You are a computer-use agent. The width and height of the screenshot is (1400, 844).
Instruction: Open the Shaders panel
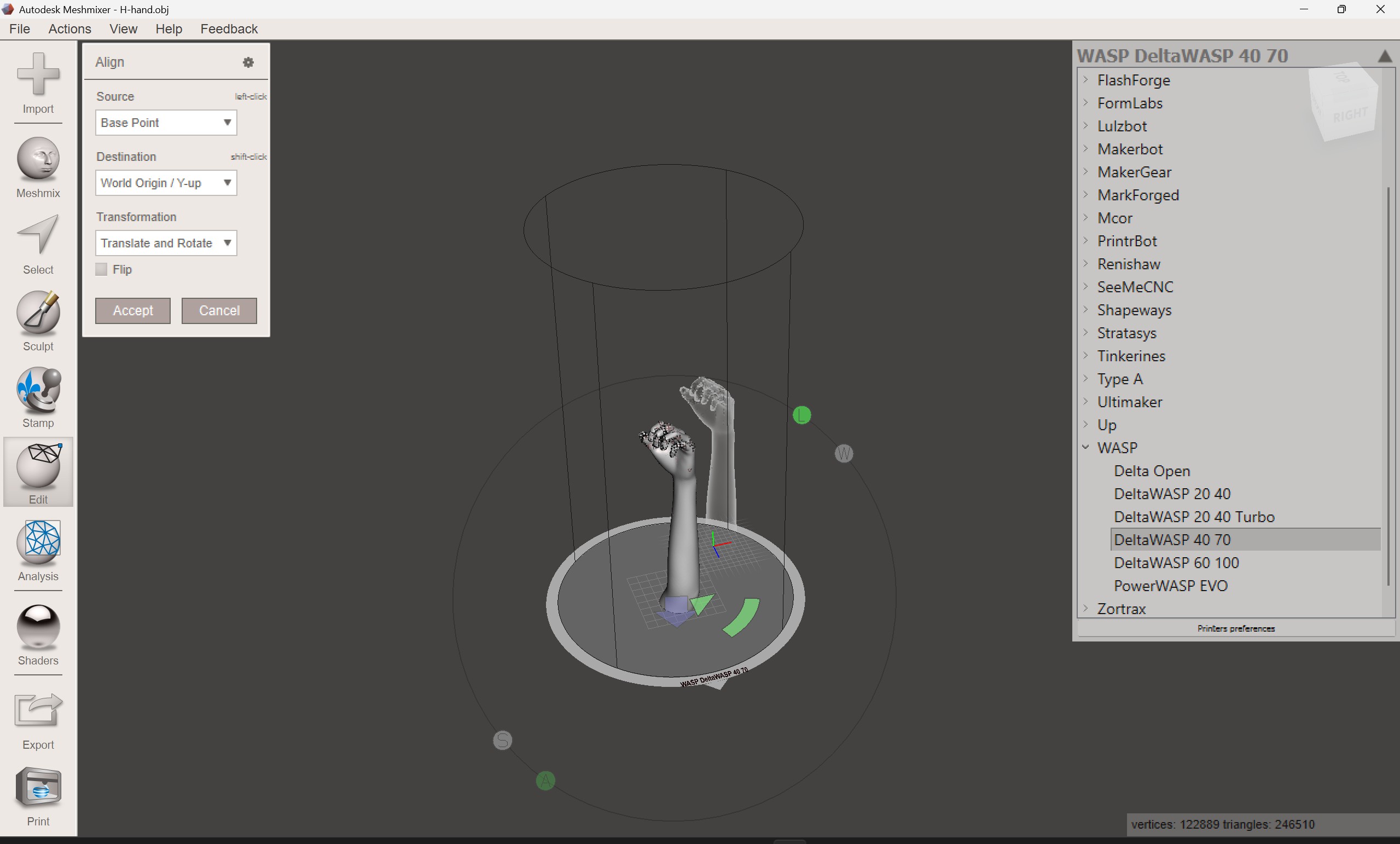(38, 635)
